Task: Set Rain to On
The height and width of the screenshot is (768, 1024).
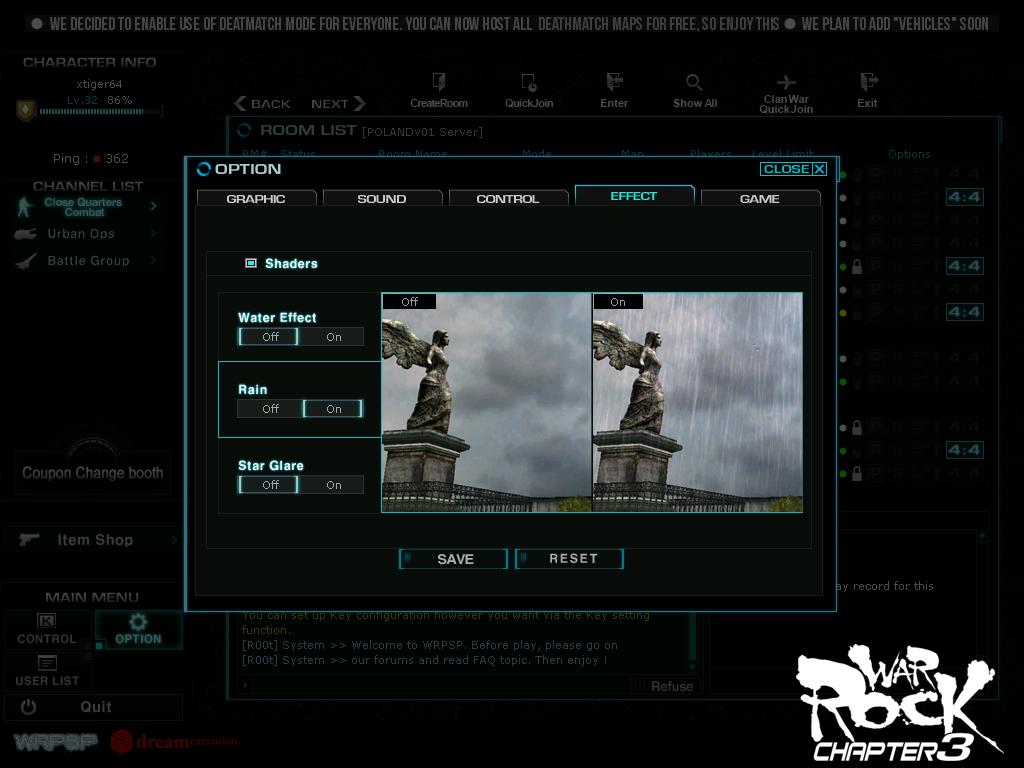Action: tap(333, 409)
